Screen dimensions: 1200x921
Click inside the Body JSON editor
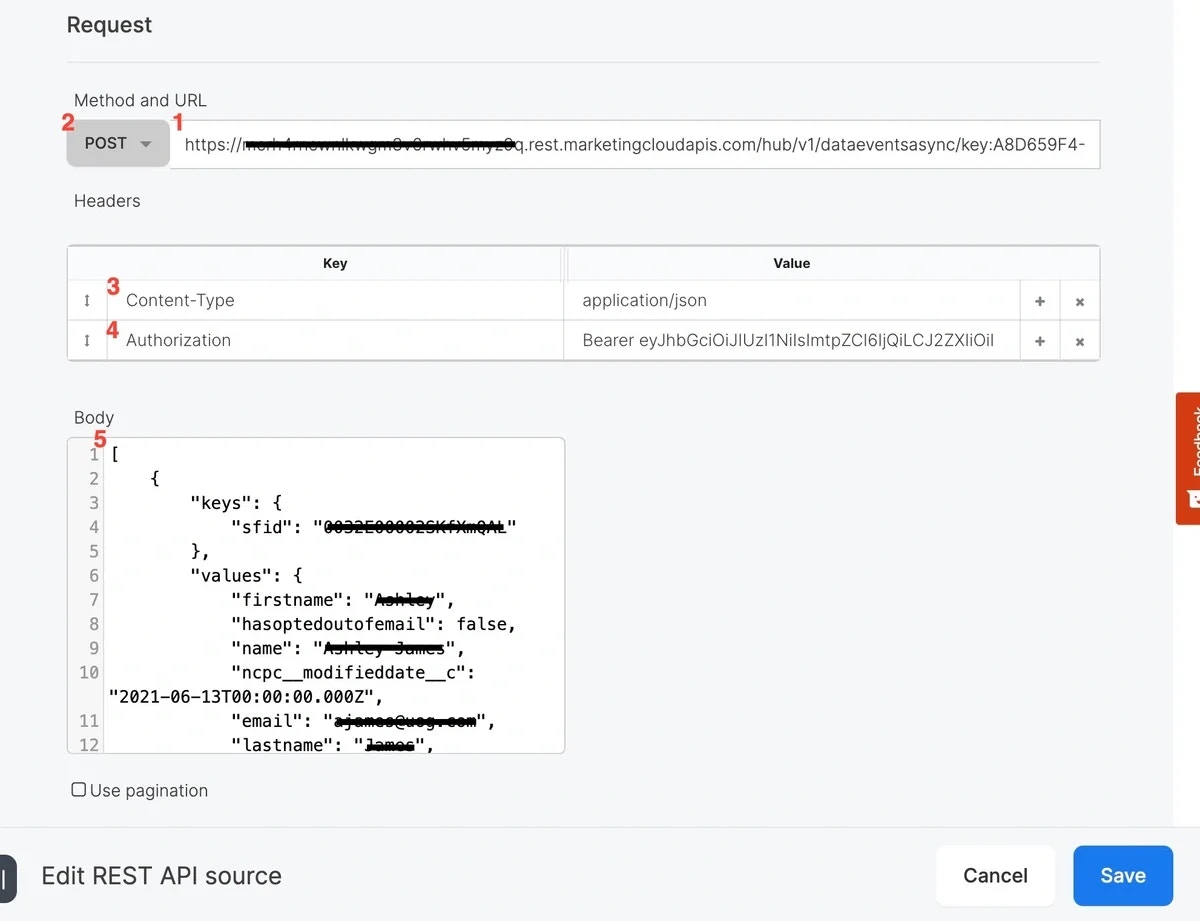pyautogui.click(x=316, y=595)
